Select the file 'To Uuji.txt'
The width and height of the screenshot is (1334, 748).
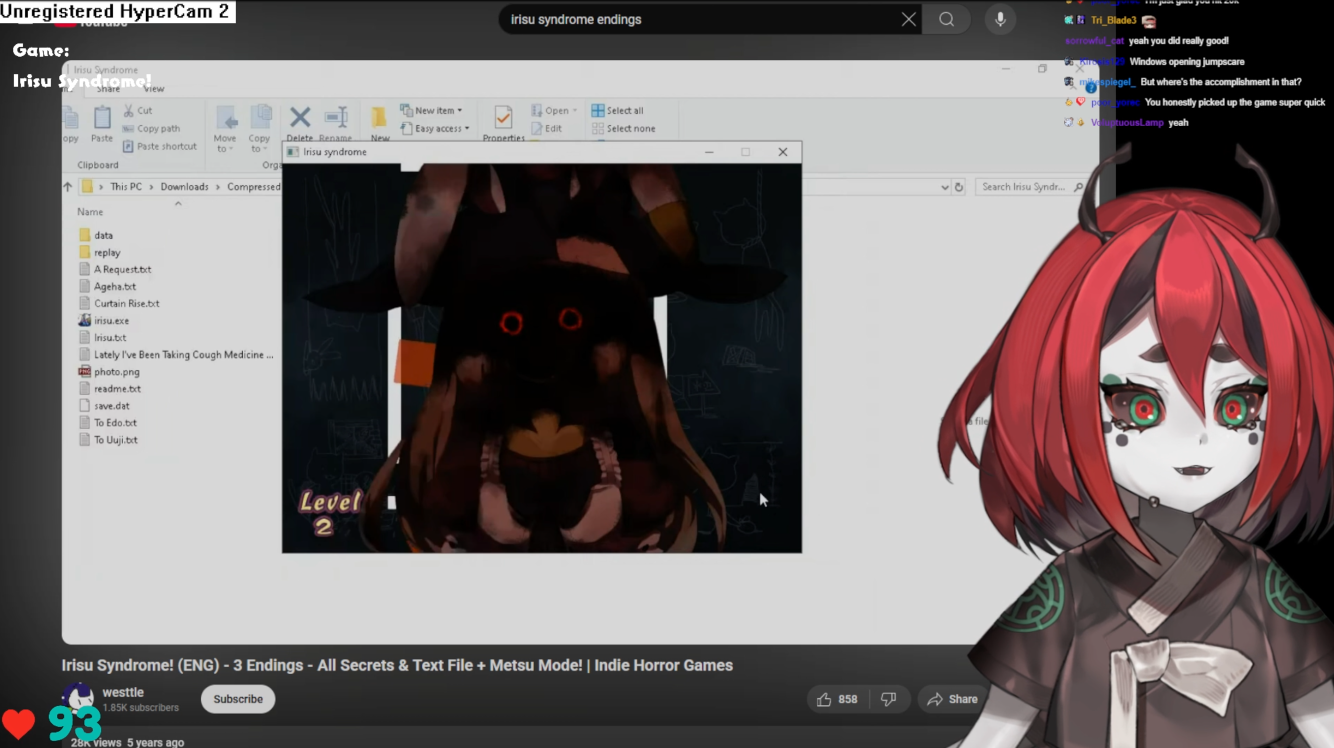108,439
